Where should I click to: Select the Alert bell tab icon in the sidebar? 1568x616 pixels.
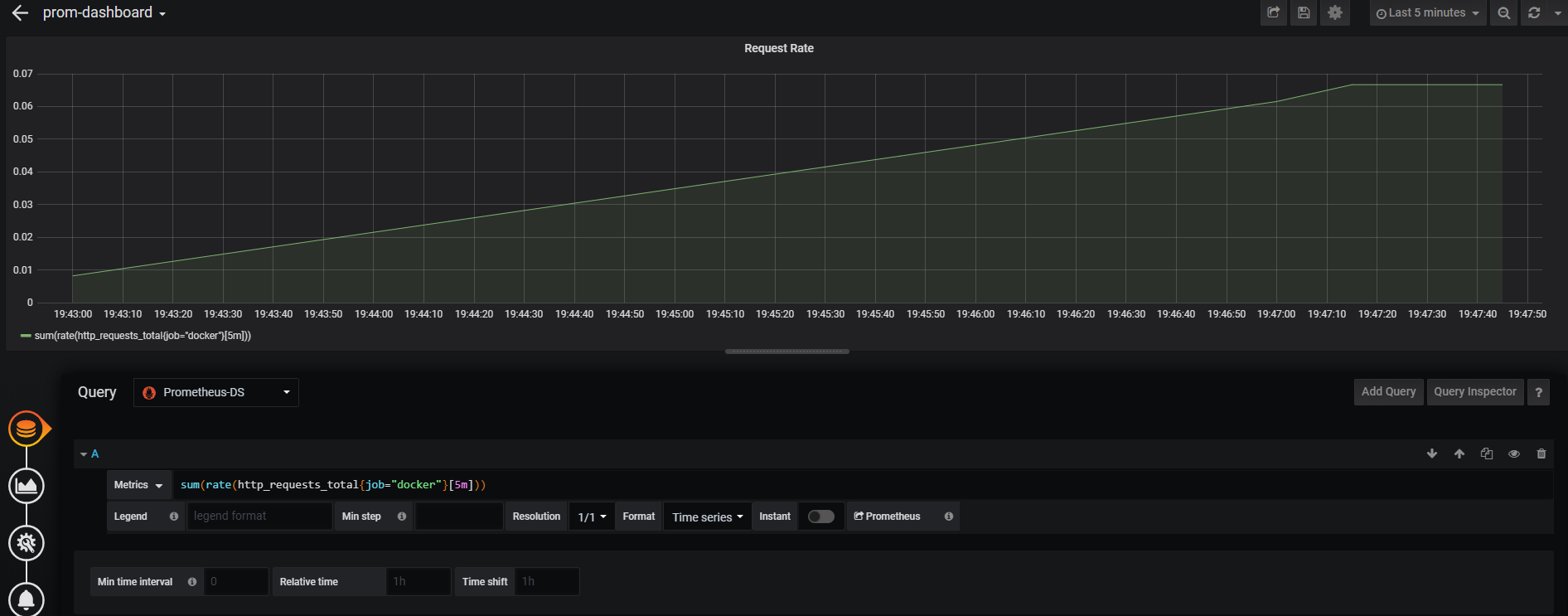tap(27, 599)
